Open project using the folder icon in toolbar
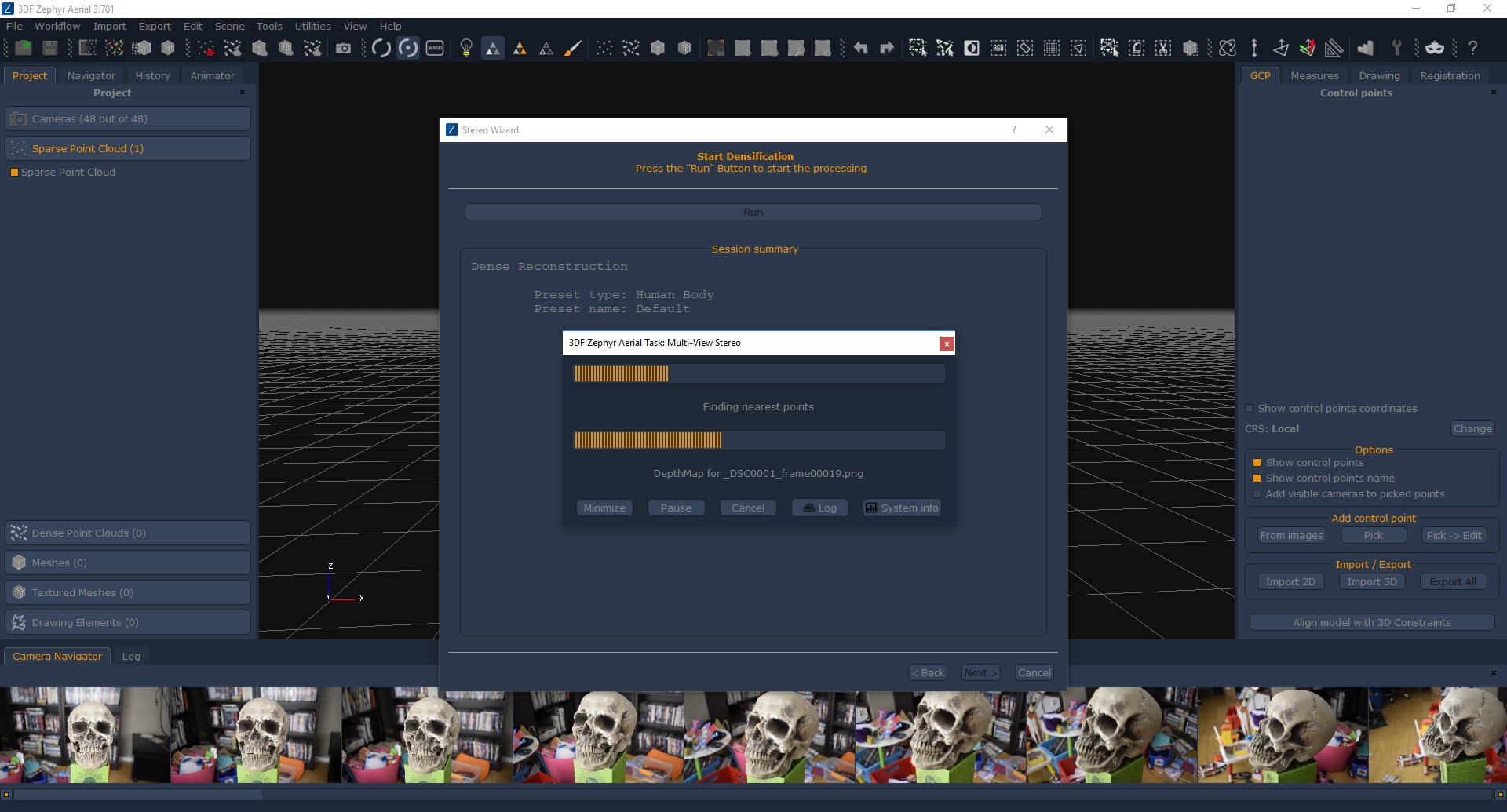The image size is (1507, 812). (x=24, y=48)
